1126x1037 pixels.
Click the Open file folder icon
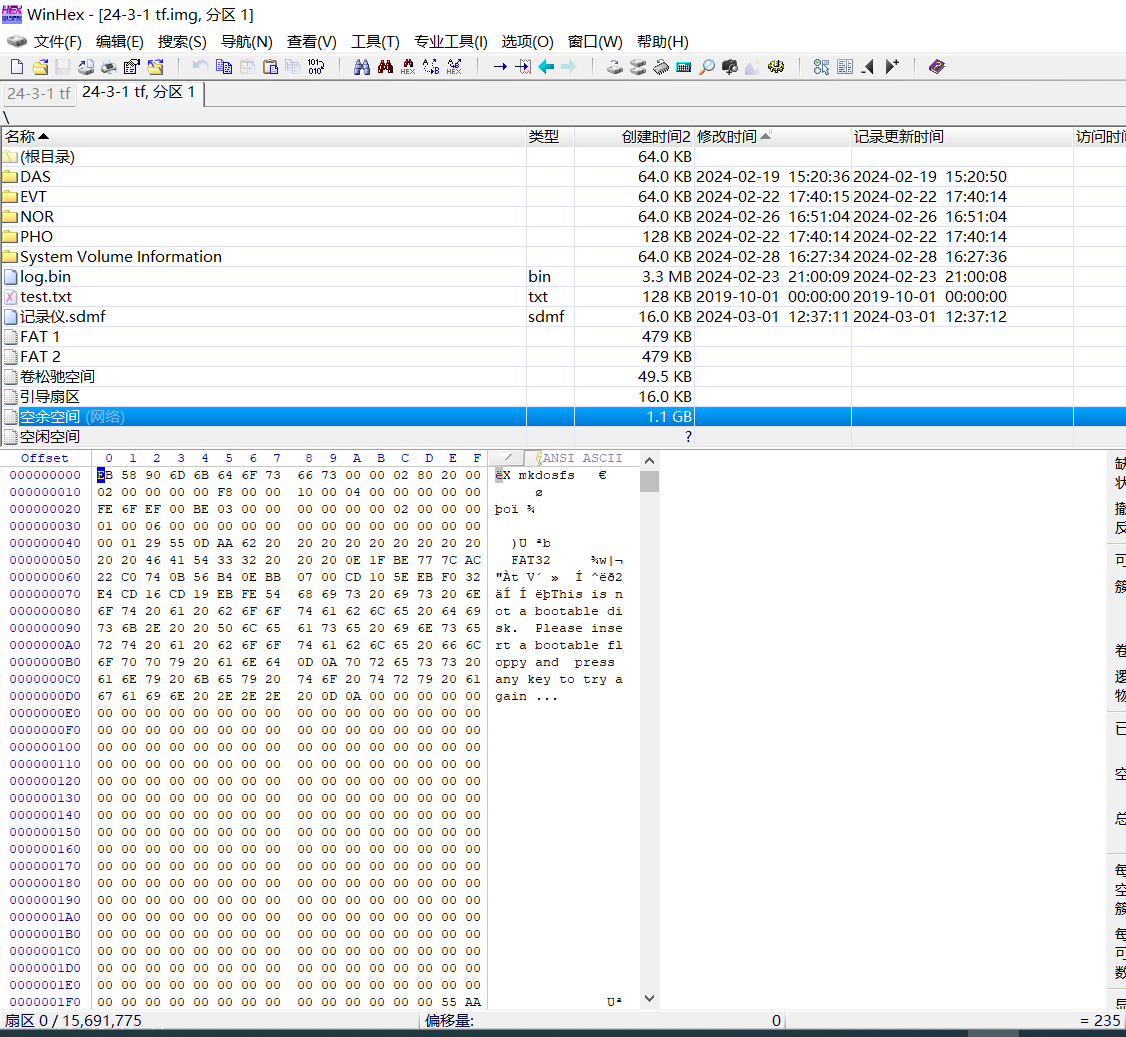39,67
